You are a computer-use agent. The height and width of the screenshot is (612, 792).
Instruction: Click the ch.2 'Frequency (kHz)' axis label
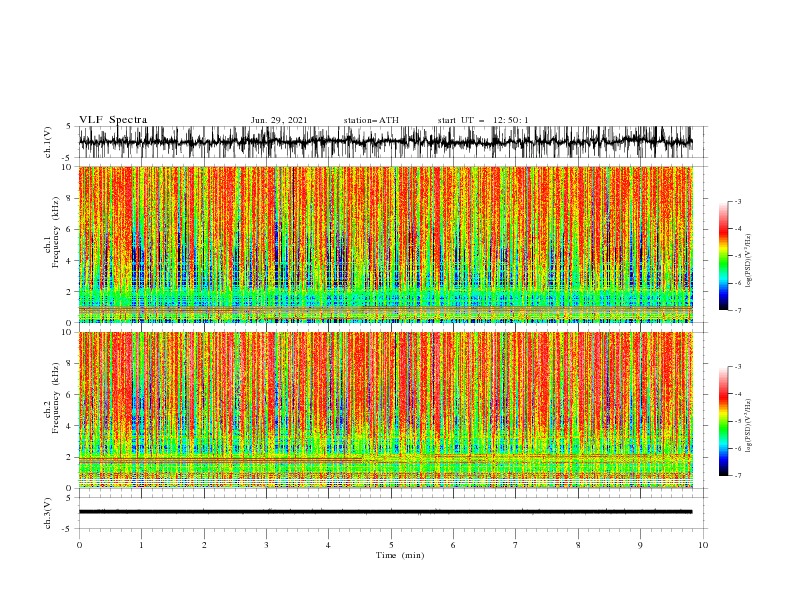pos(57,398)
